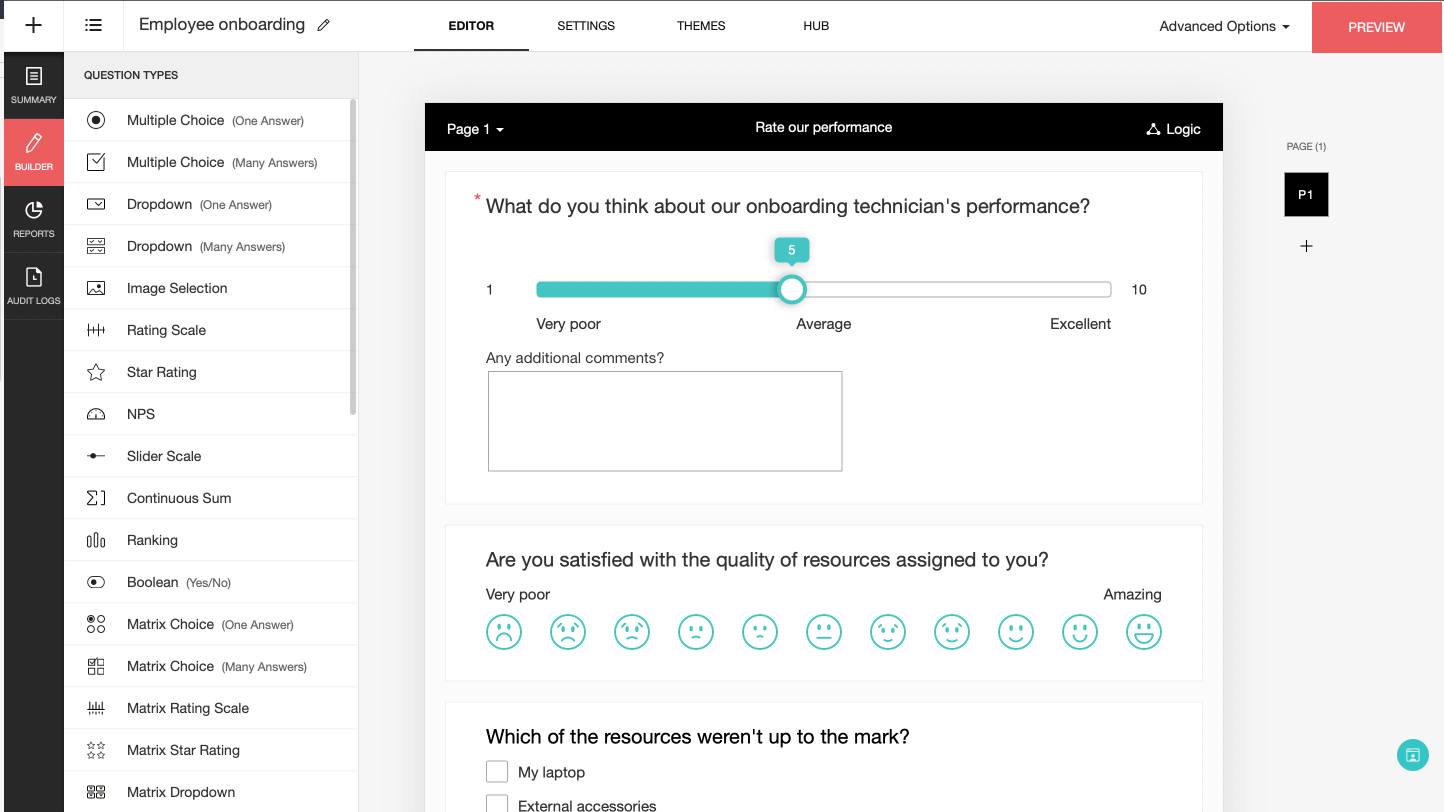The height and width of the screenshot is (812, 1444).
Task: Check the My laptop checkbox
Action: [497, 771]
